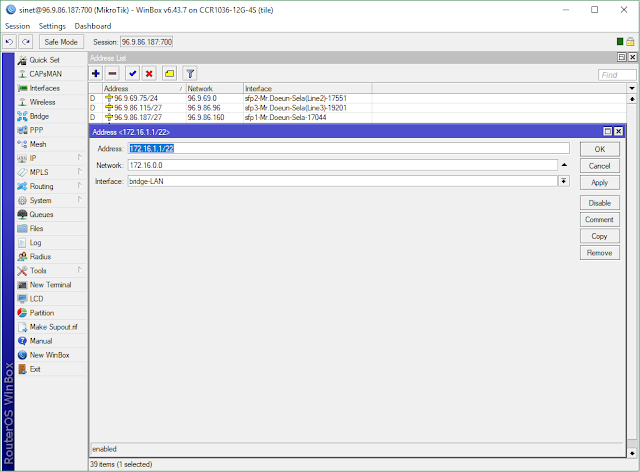Viewport: 640px width, 472px height.
Task: Open the Queues section
Action: 51,214
